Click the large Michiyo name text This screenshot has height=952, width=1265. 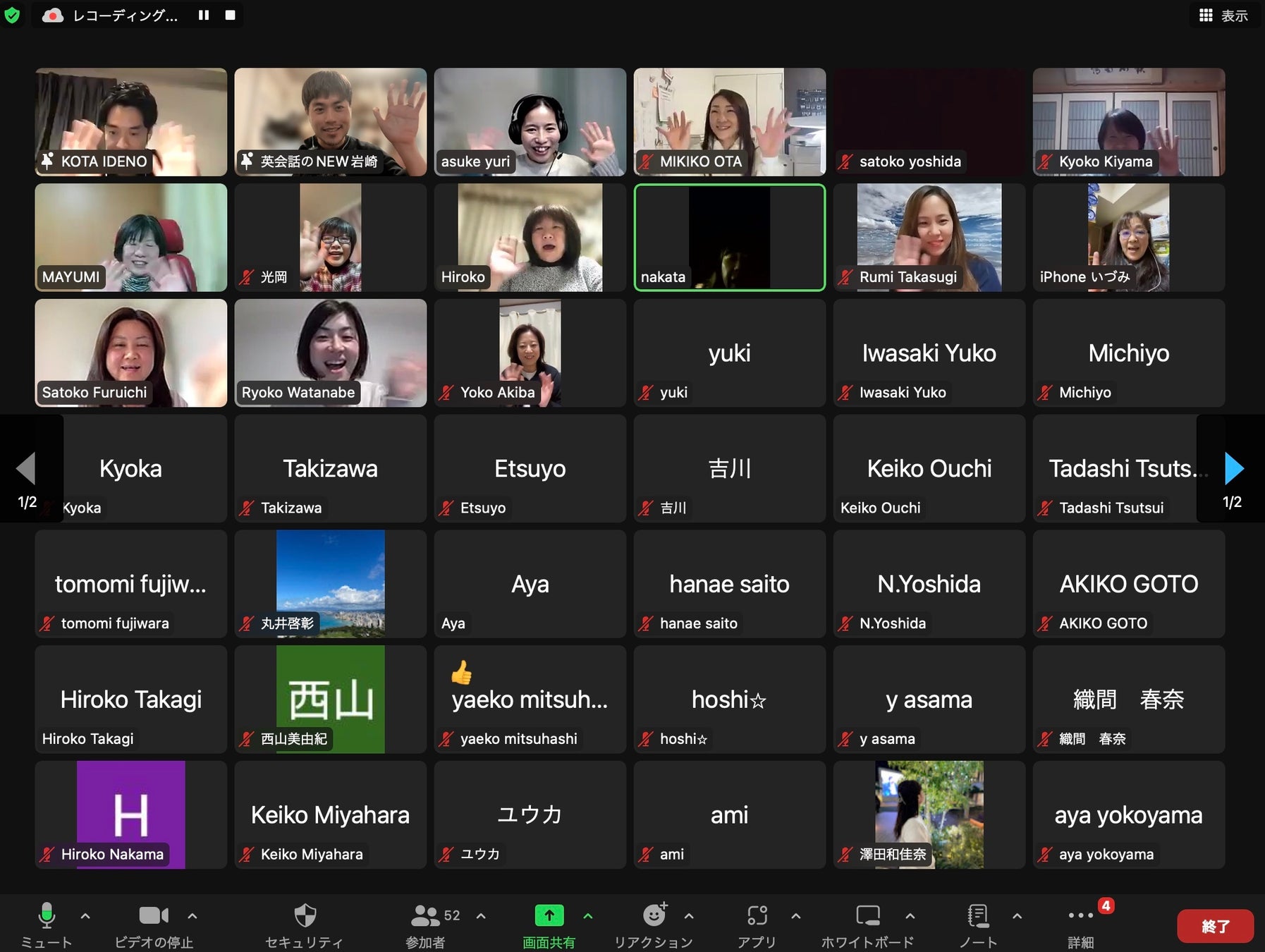[1129, 353]
